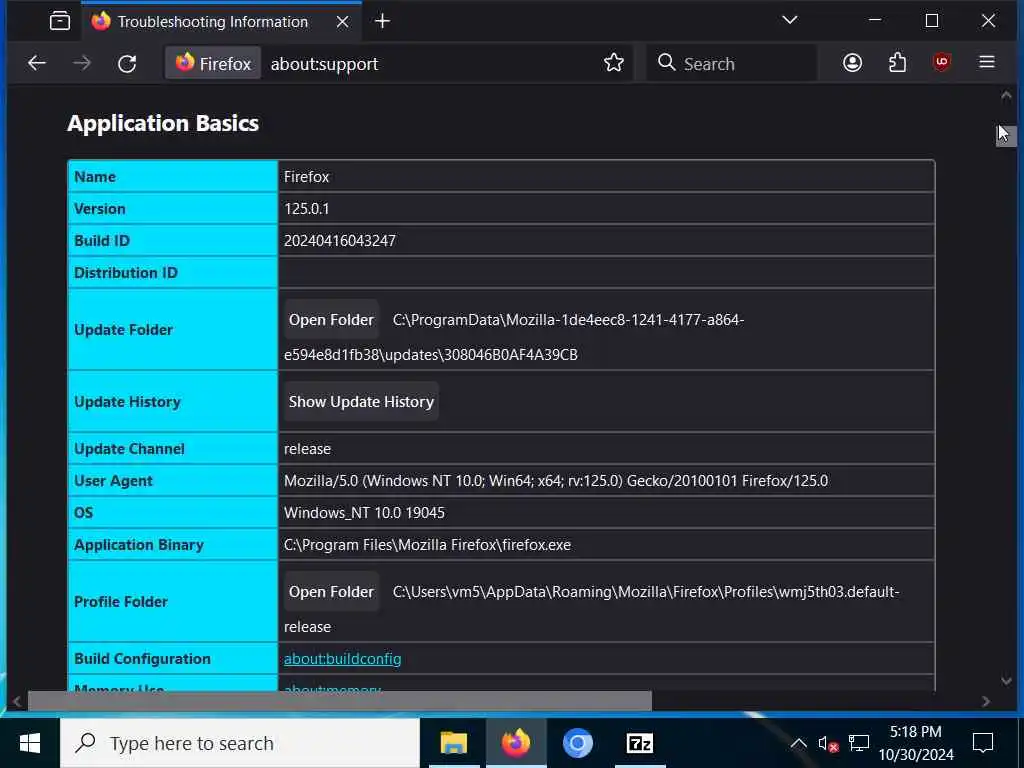Click the scroll right arrow
1024x768 pixels.
coord(985,701)
